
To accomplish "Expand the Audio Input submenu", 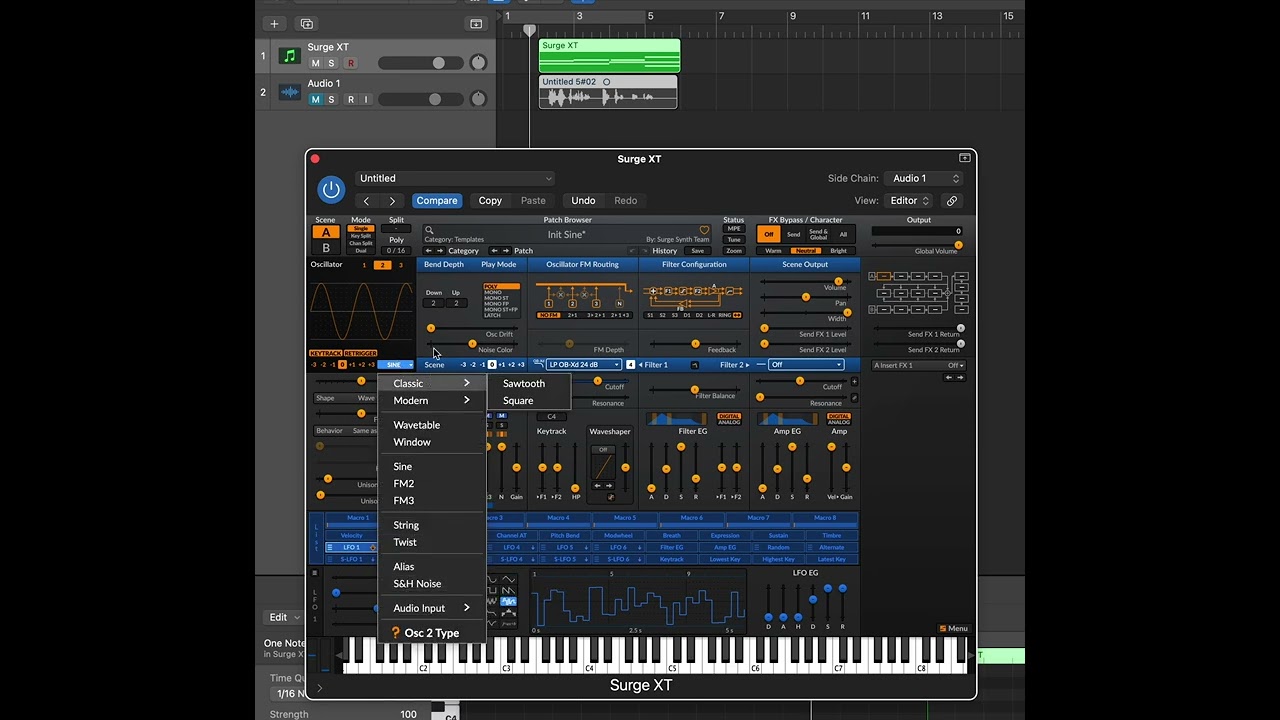I will pos(432,608).
